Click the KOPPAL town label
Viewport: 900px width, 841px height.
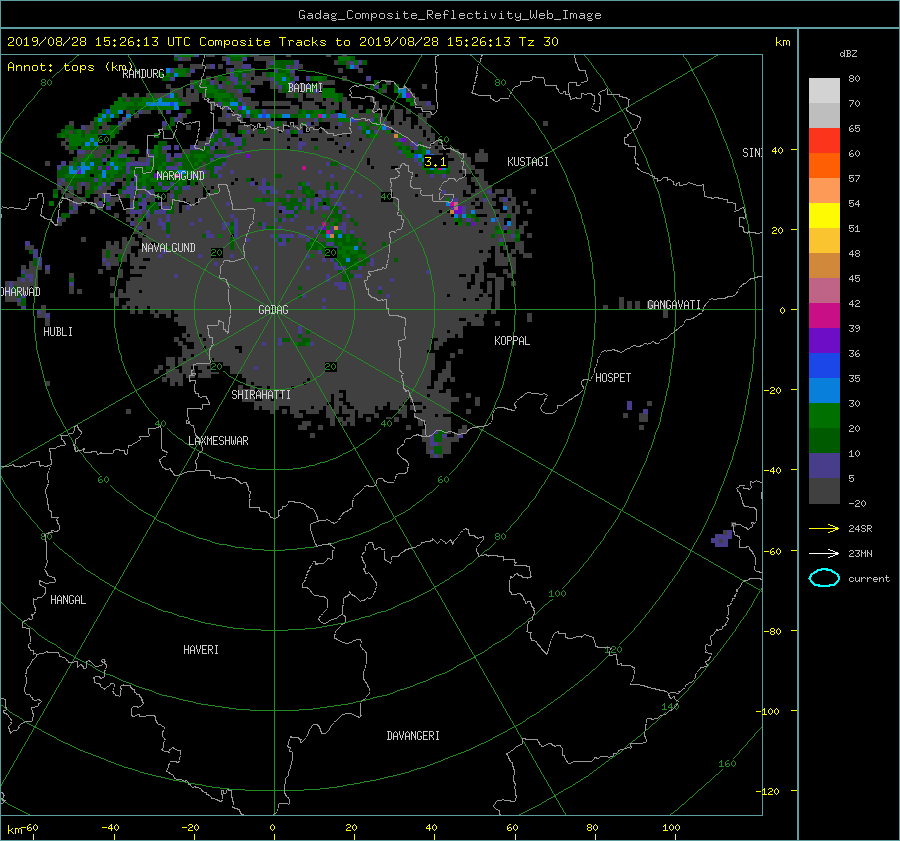click(512, 341)
